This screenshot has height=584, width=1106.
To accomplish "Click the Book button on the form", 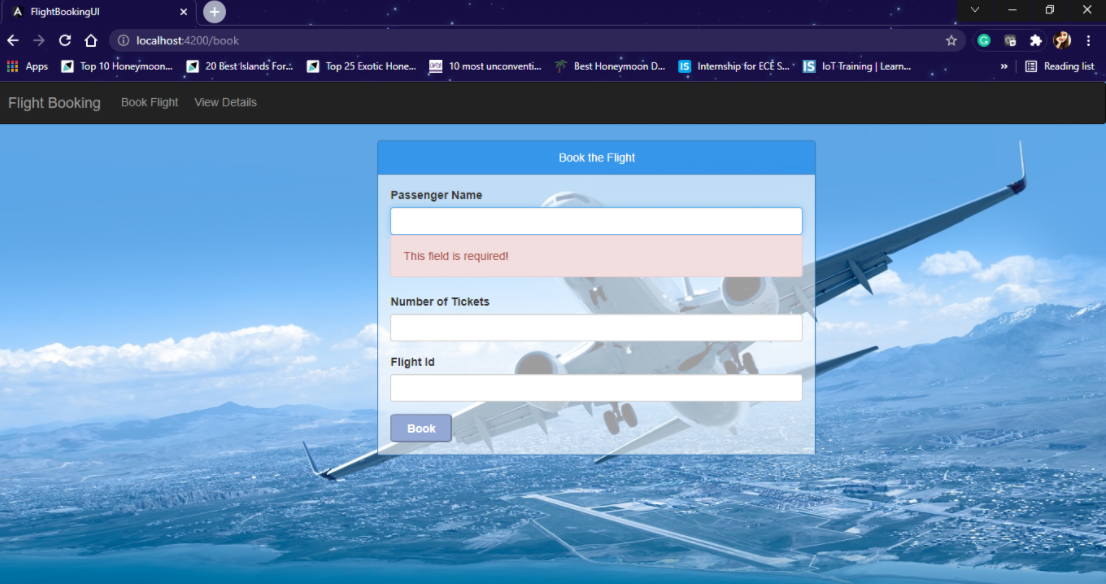I will click(420, 428).
